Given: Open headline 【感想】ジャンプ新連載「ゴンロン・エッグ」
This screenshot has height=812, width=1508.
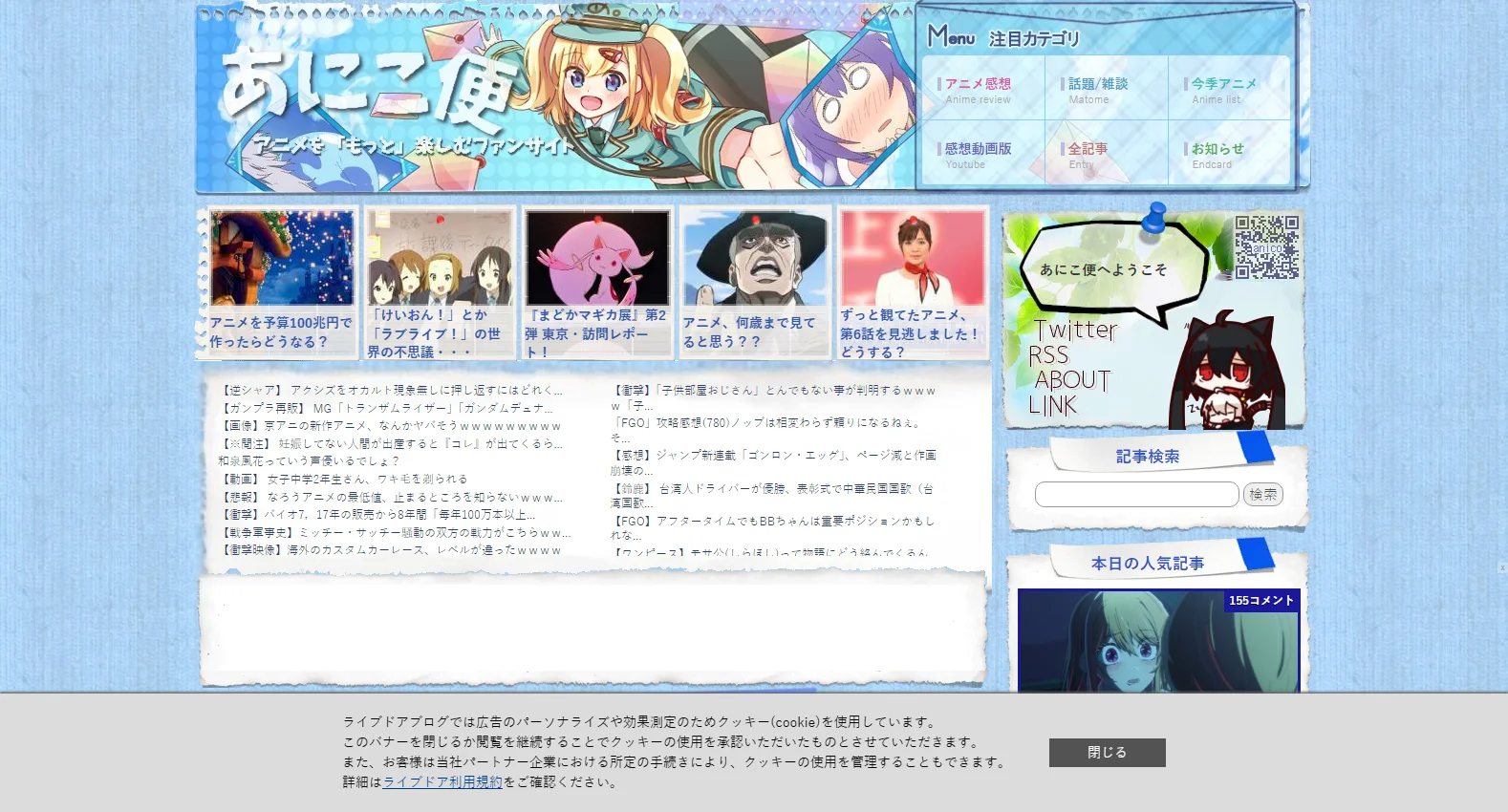Looking at the screenshot, I should [774, 462].
